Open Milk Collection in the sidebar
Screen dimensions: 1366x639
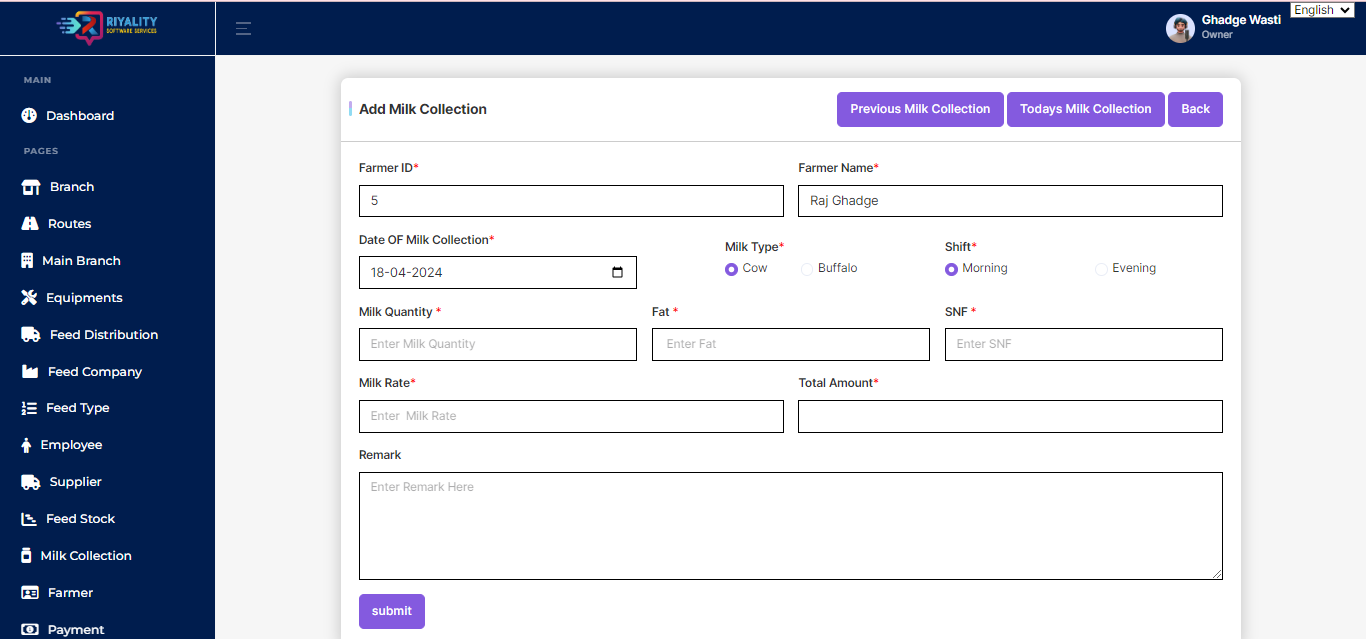pos(86,556)
